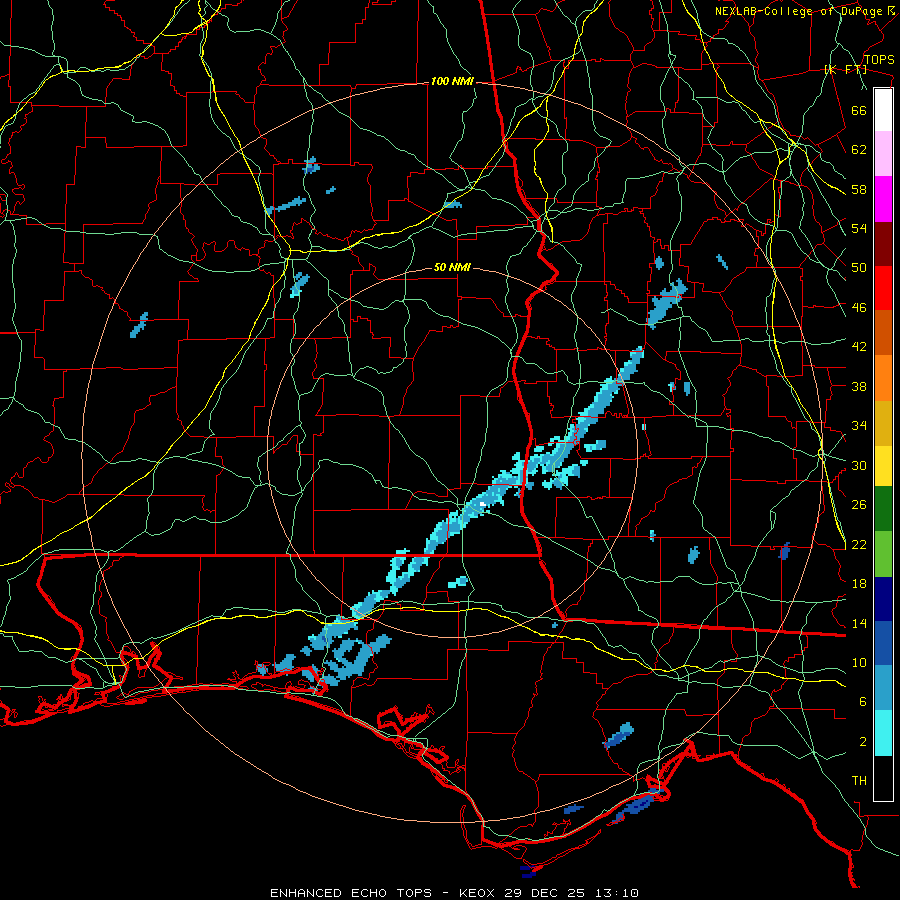Select the steel light-blue legend swatch

coord(883,687)
